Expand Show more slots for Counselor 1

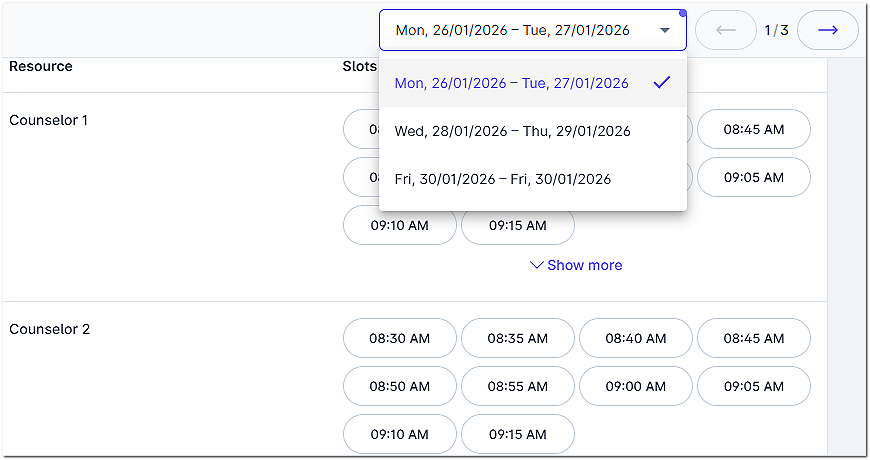coord(576,265)
